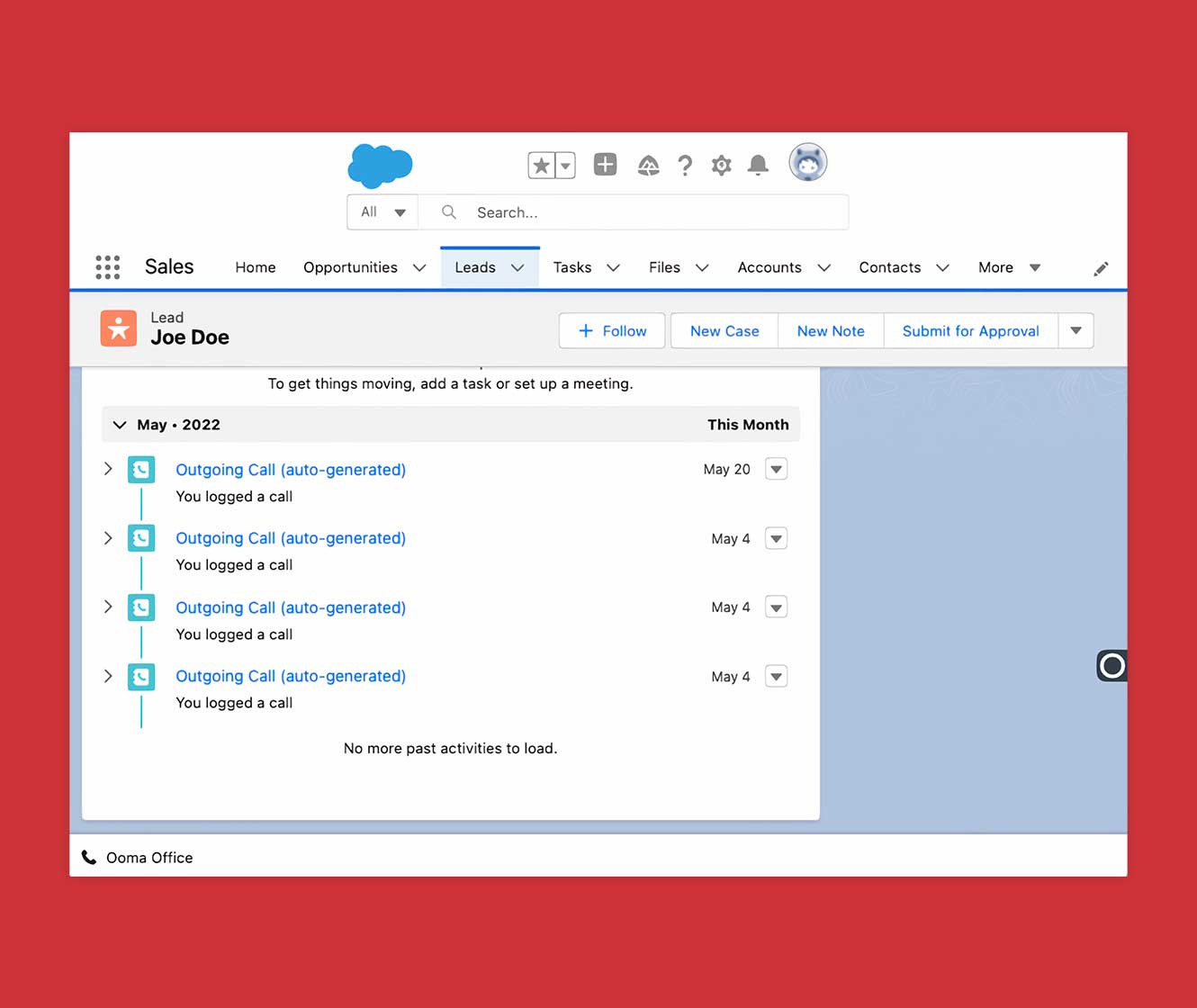Click the Salesforce cloud logo

tap(380, 166)
